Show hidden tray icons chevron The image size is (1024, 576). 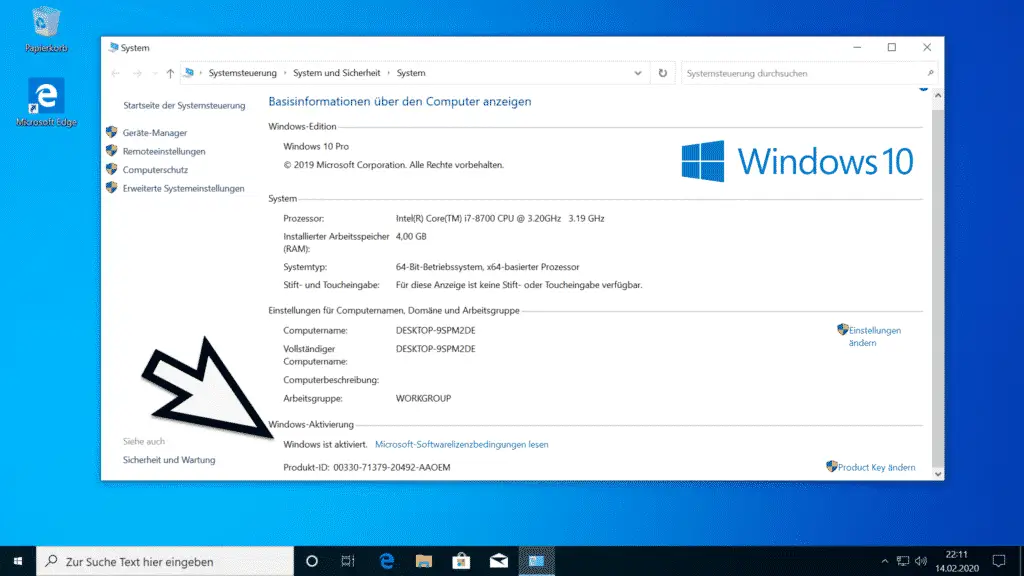(x=884, y=561)
